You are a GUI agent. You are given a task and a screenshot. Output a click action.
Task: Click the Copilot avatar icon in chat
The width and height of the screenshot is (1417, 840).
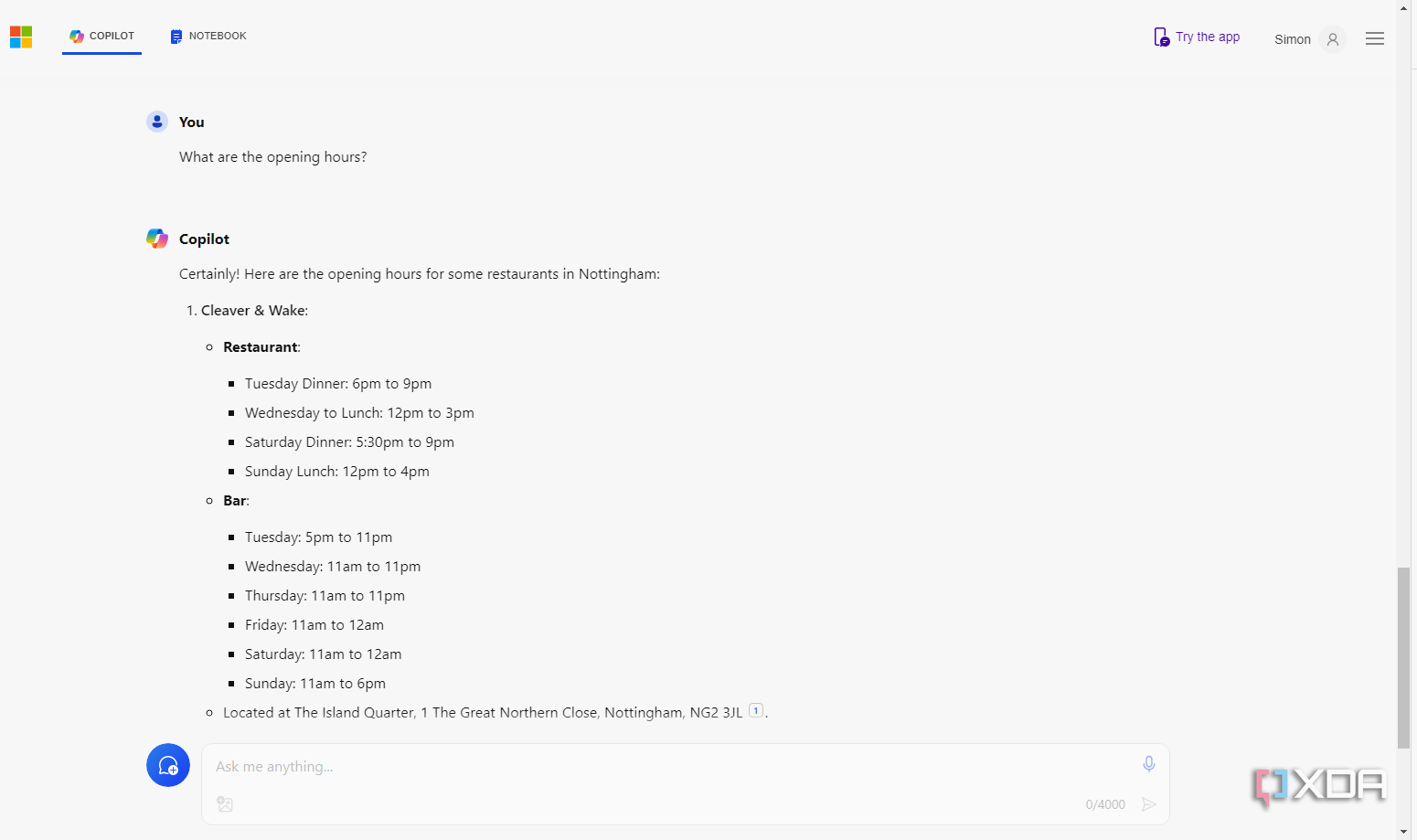157,239
